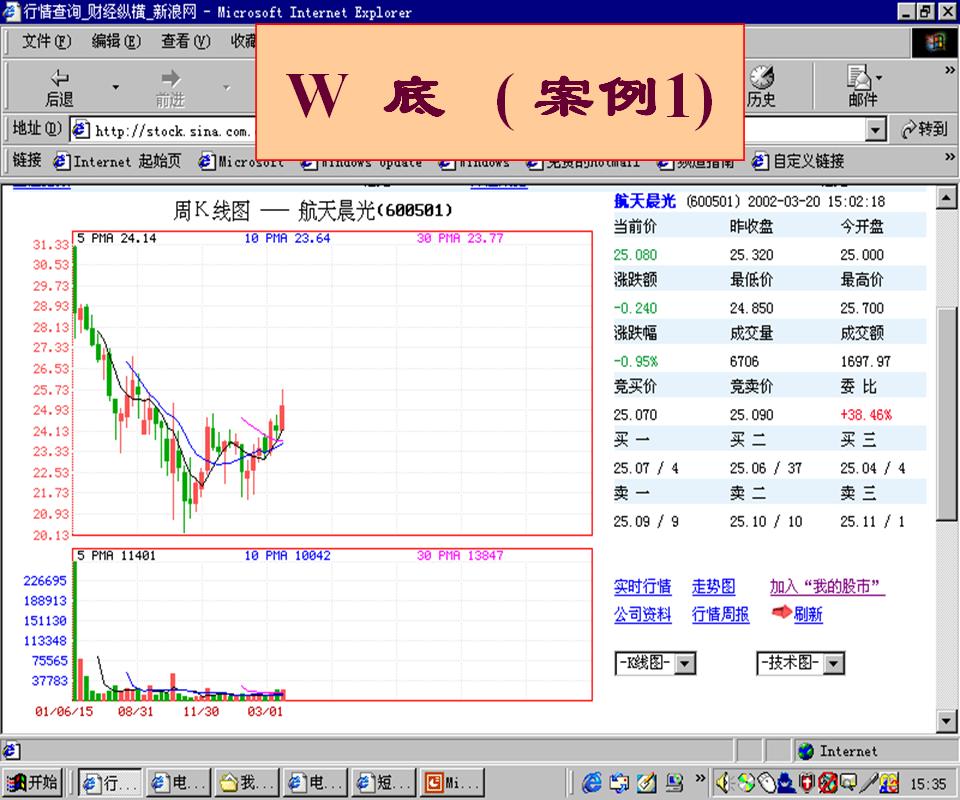The height and width of the screenshot is (800, 960).
Task: Open the 走势图 link
Action: point(713,587)
